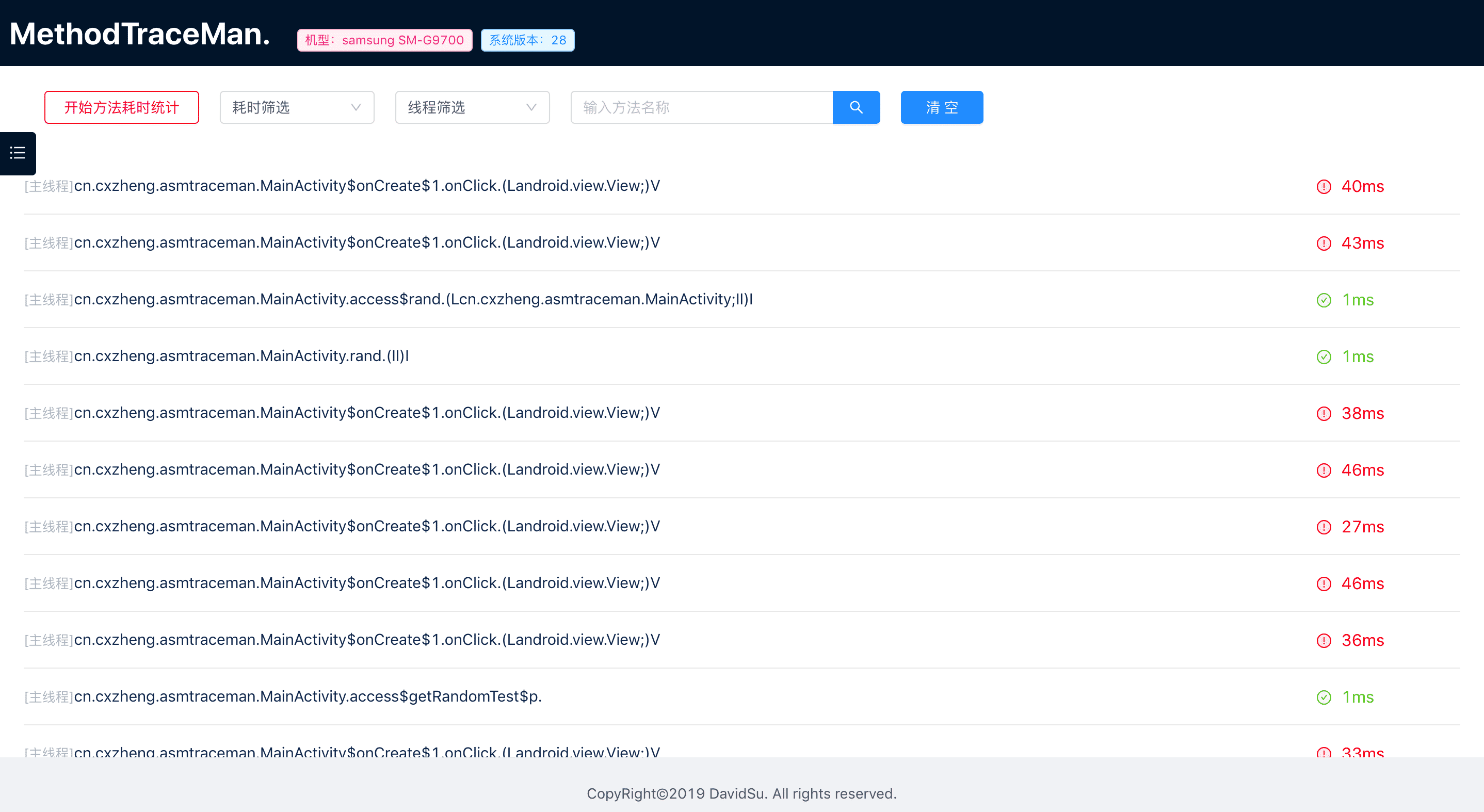Open the 耗时筛选 time filter dropdown
1484x812 pixels.
(296, 107)
